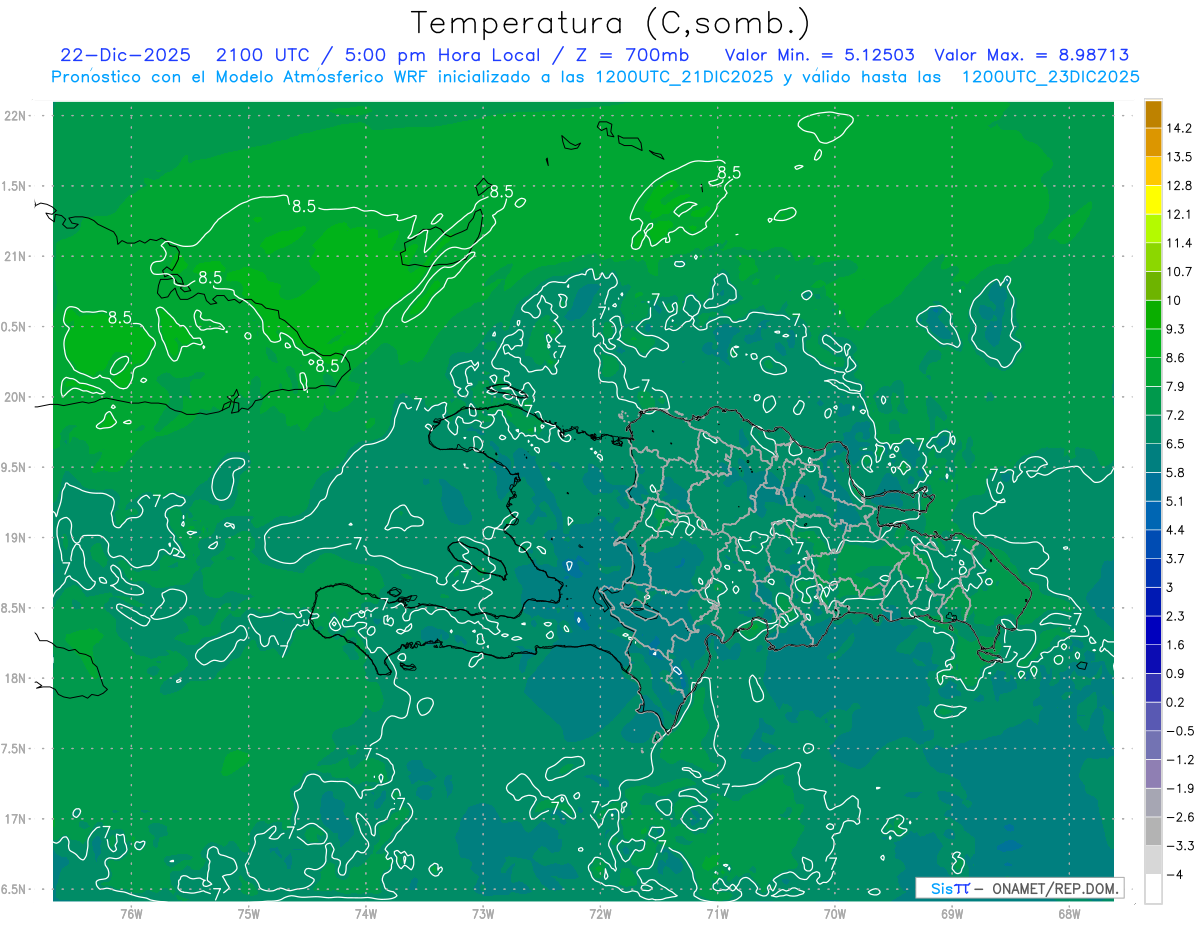This screenshot has width=1200, height=927.
Task: Click the 8.6 value on the color bar
Action: [1175, 358]
